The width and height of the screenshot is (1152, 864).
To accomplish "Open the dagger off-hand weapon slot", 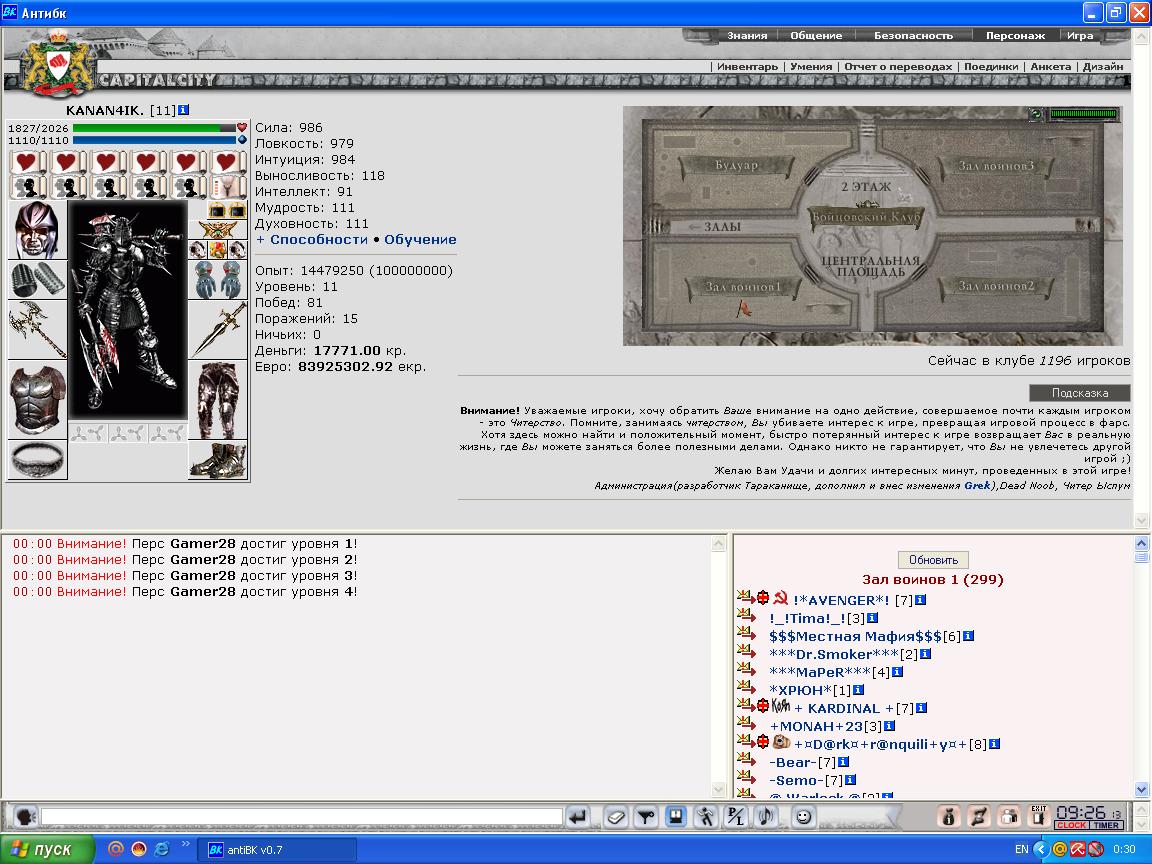I will pos(217,330).
